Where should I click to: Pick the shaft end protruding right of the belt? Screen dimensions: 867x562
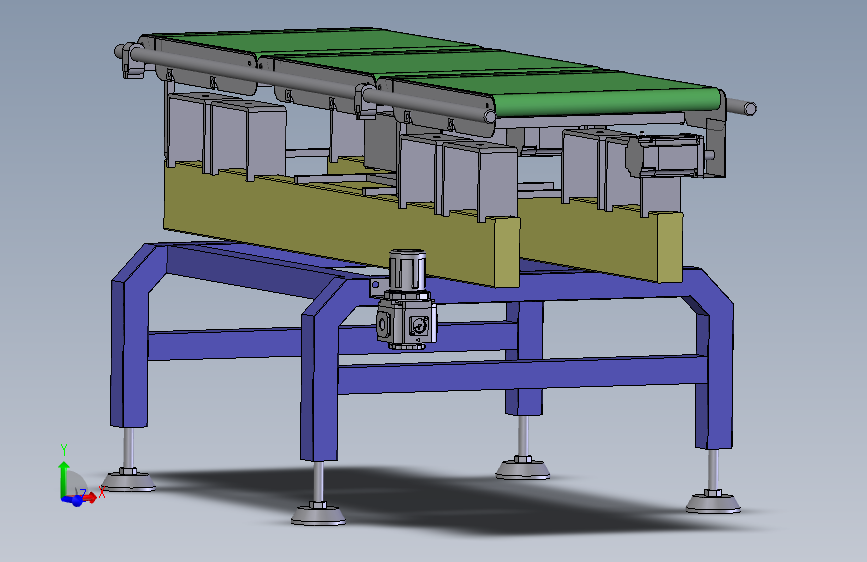point(741,106)
